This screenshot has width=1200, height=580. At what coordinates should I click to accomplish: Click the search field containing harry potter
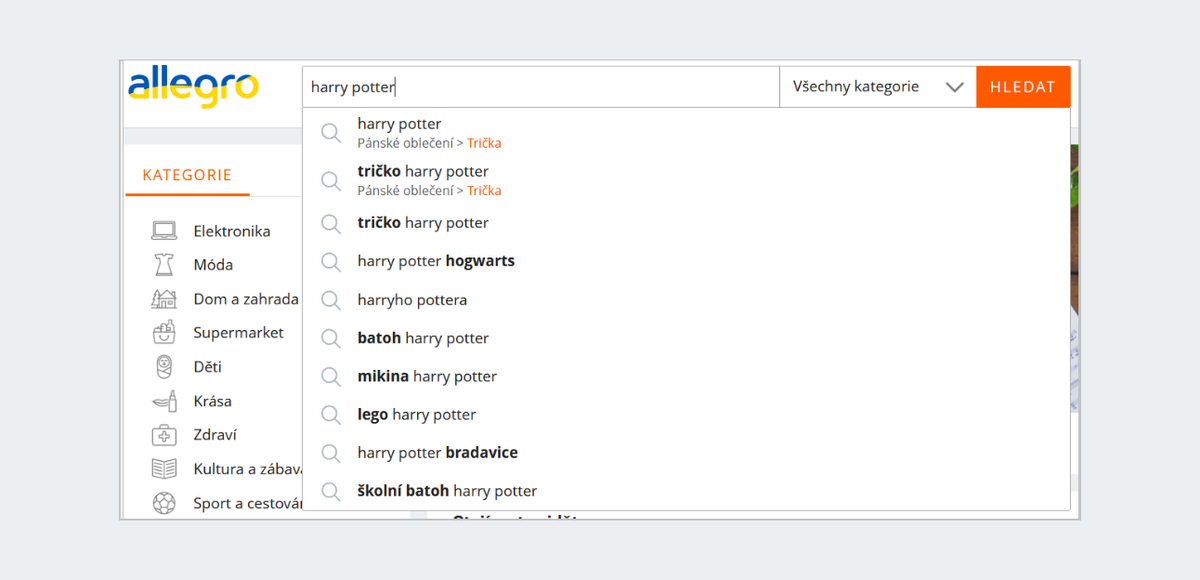click(541, 87)
